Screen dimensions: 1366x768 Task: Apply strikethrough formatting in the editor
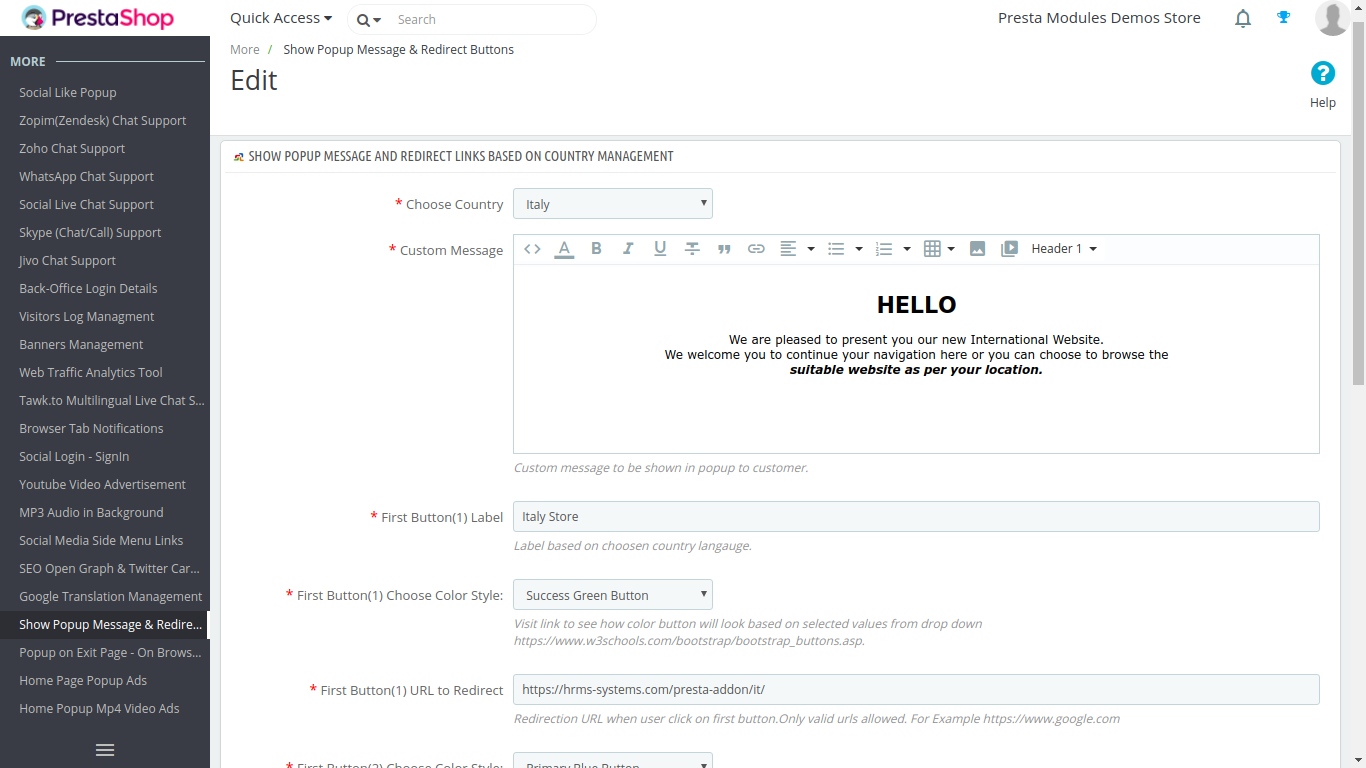pos(692,249)
